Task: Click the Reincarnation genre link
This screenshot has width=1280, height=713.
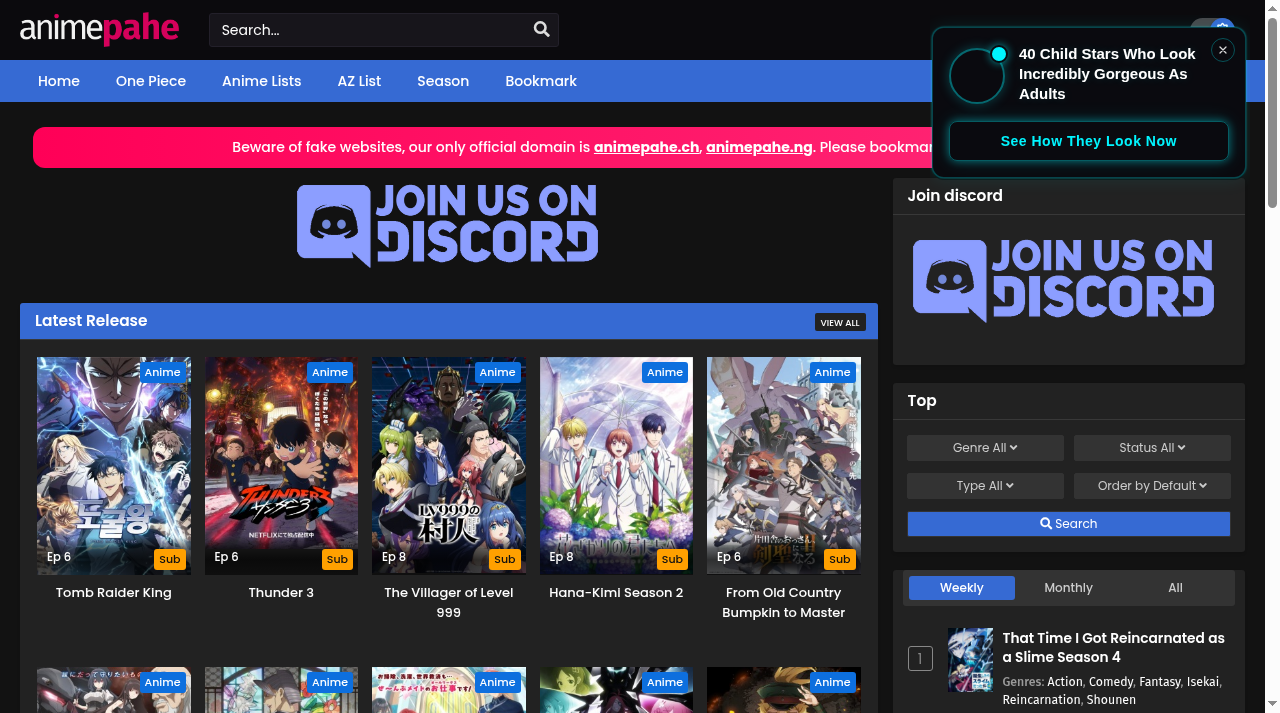Action: point(1042,700)
